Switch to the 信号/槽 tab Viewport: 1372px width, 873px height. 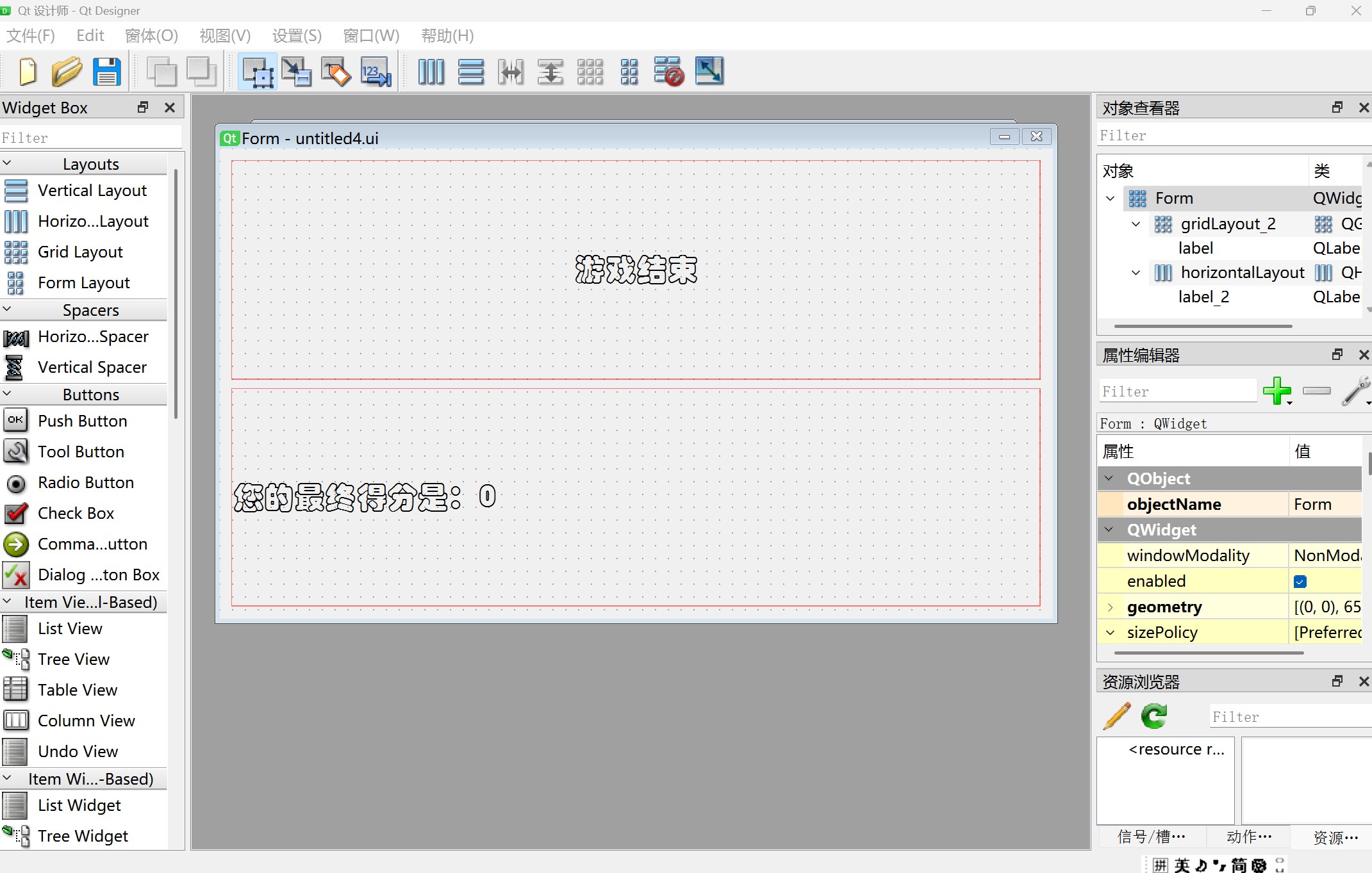pos(1150,837)
